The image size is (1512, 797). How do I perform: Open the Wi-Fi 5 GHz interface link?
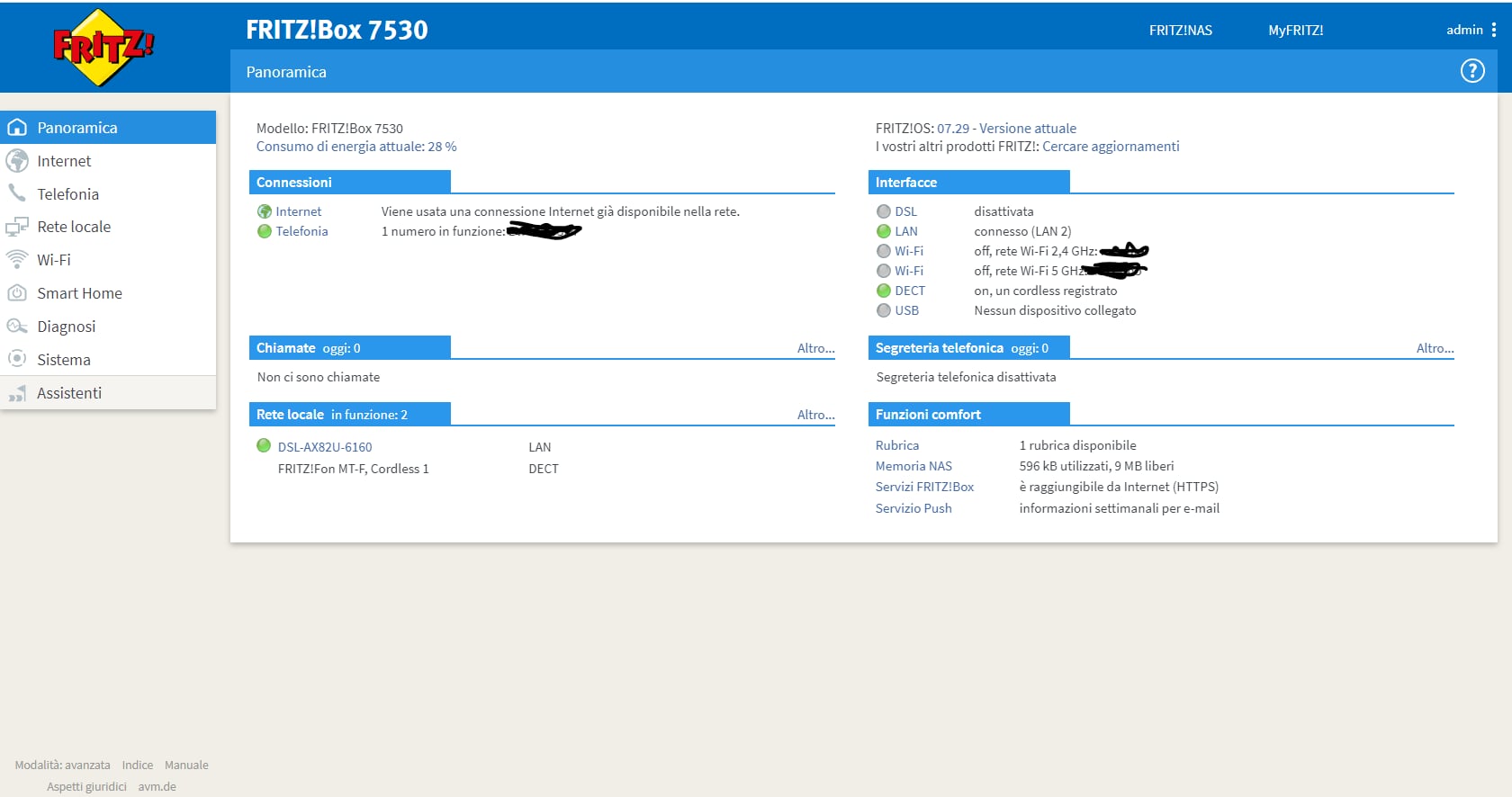tap(909, 271)
